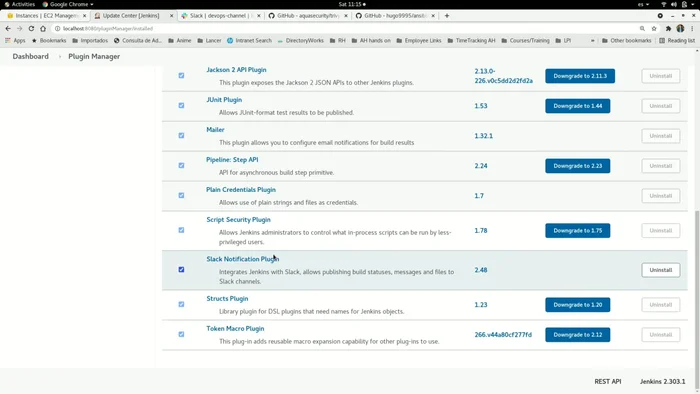Toggle the Jackson 2 API Plugin checkbox
Viewport: 700px width, 394px height.
tap(181, 75)
